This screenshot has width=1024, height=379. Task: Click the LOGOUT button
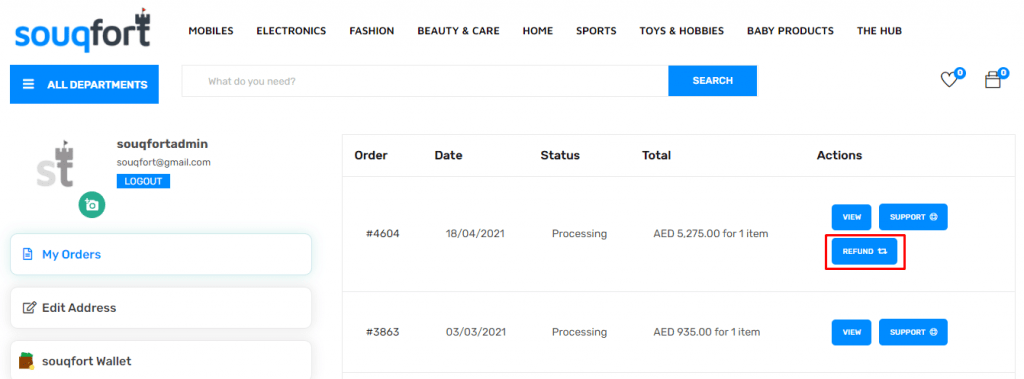tap(143, 182)
